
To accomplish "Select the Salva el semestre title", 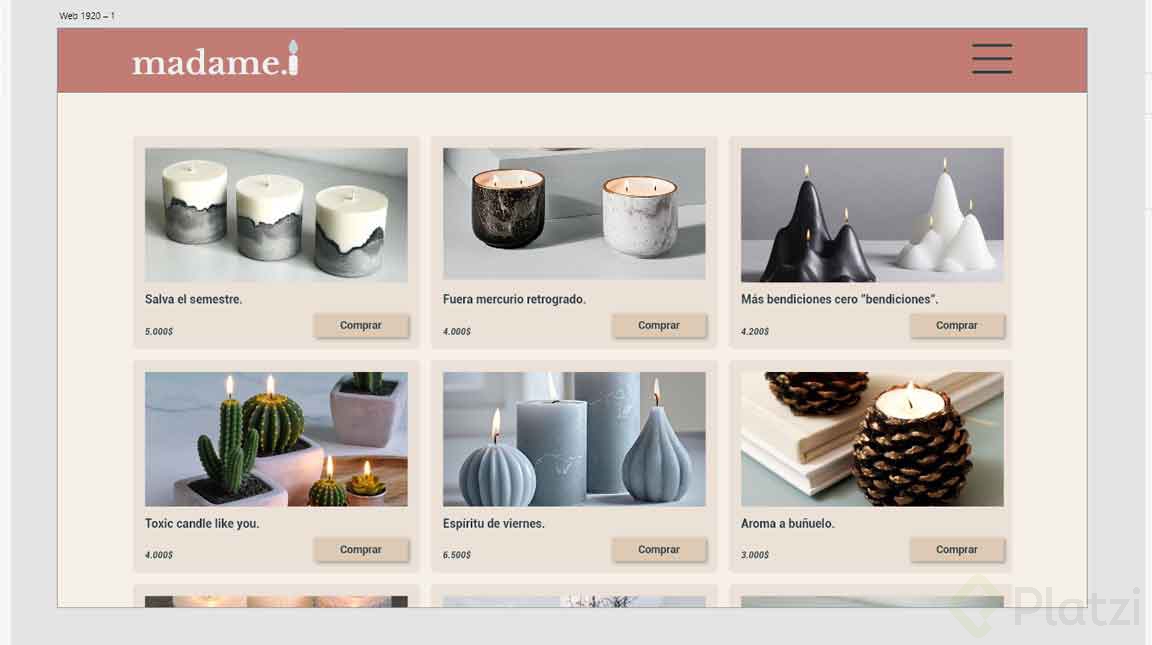I will click(193, 299).
